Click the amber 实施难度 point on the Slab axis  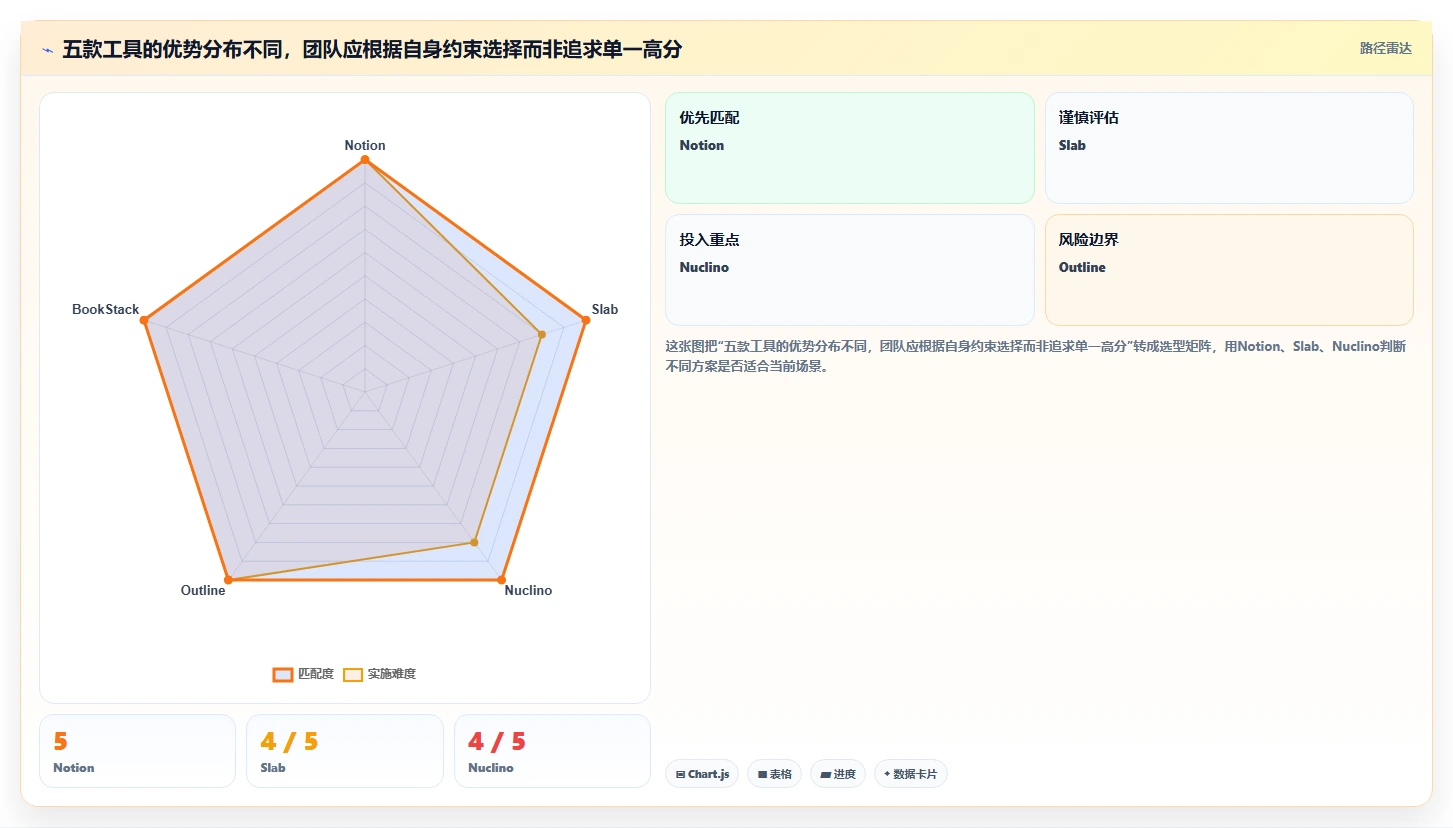541,334
